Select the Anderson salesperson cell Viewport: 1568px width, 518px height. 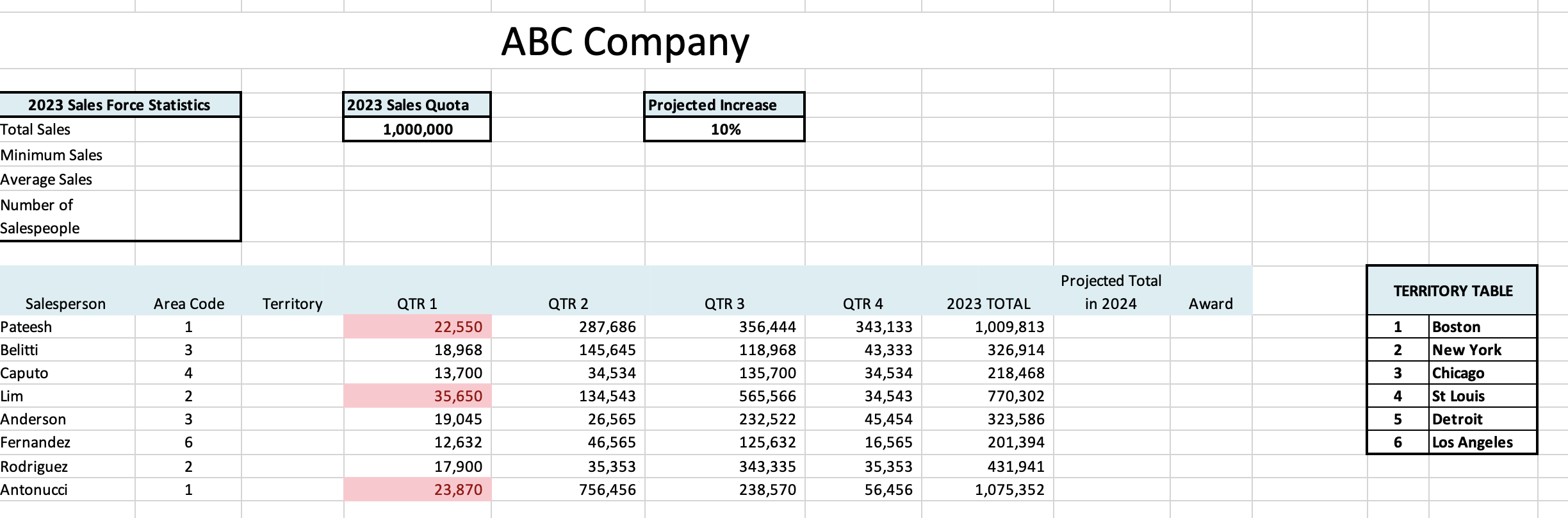click(x=67, y=419)
